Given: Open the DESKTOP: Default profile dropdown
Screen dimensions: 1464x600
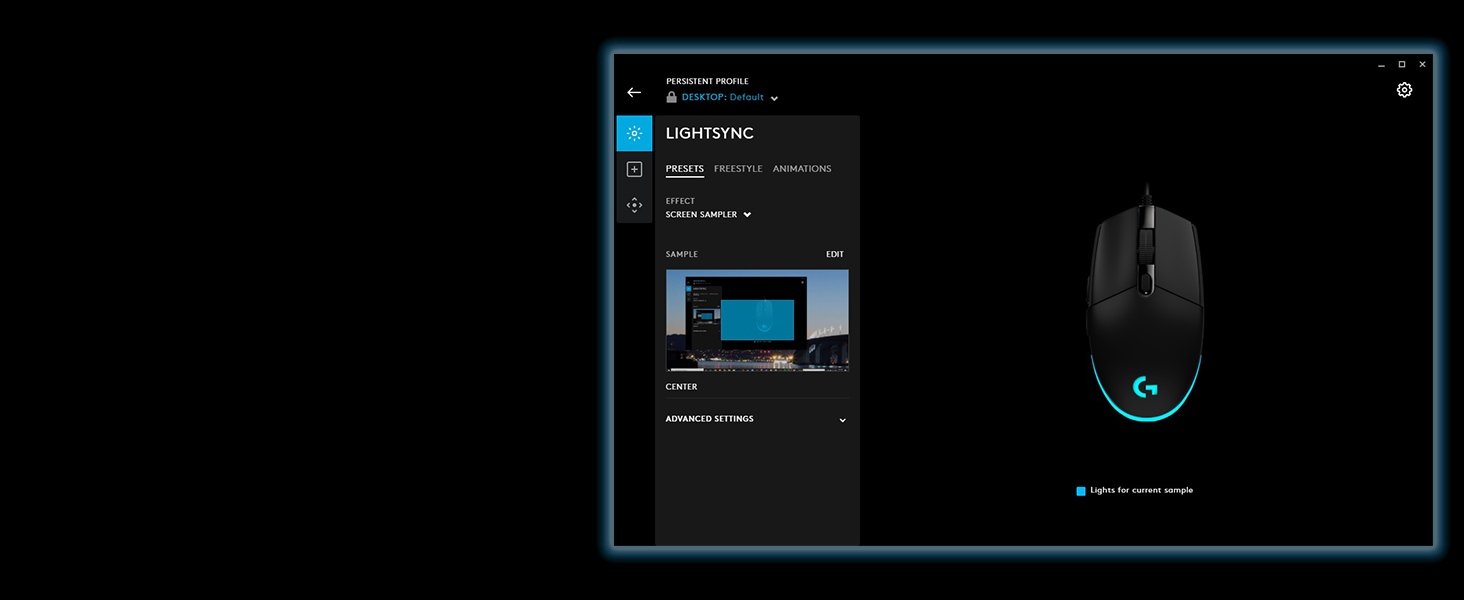Looking at the screenshot, I should click(x=729, y=98).
